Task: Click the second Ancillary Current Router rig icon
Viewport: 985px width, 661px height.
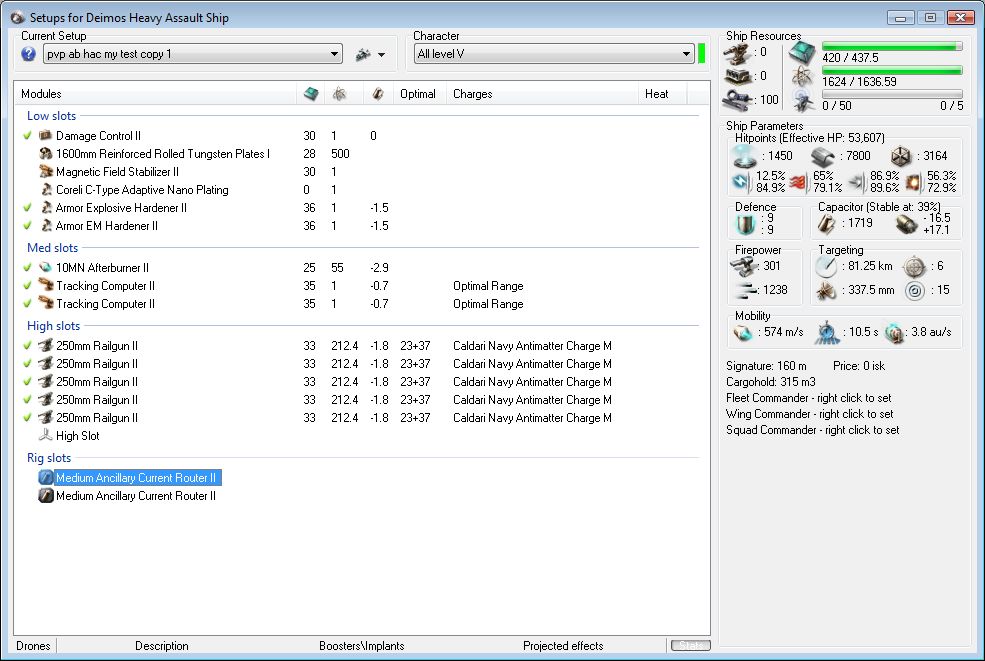Action: [x=45, y=496]
